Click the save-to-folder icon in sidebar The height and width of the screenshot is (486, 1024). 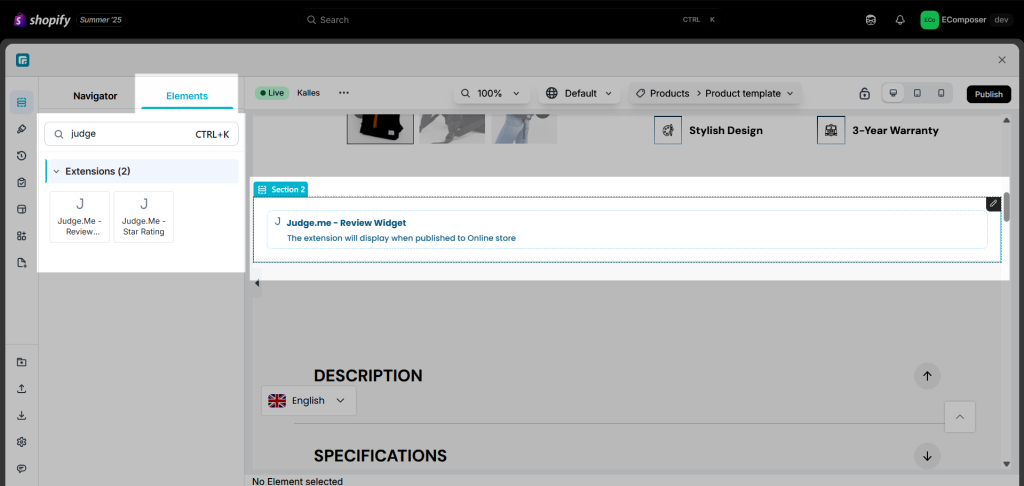click(x=22, y=362)
